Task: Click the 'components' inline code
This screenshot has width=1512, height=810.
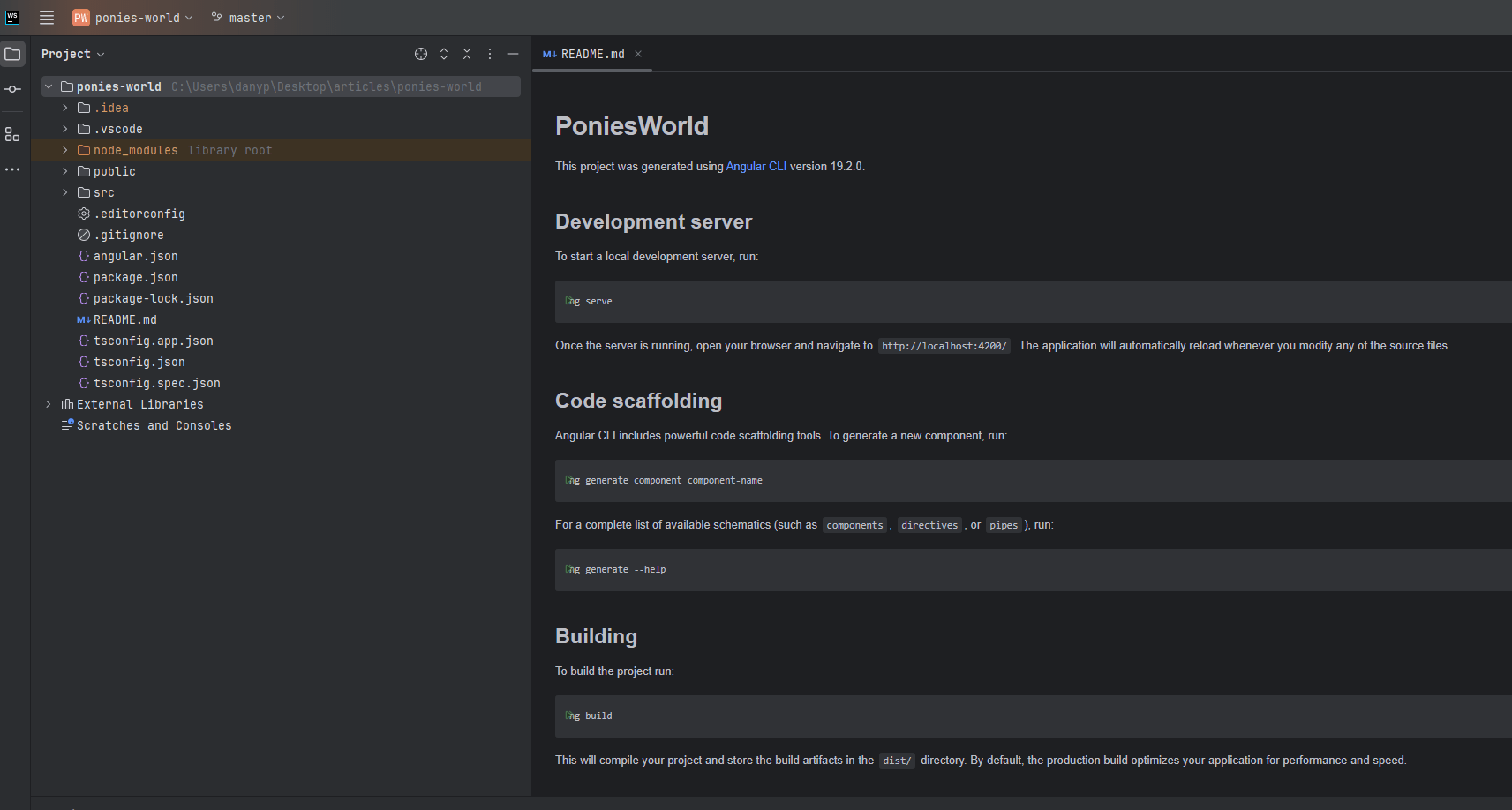Action: [x=854, y=525]
